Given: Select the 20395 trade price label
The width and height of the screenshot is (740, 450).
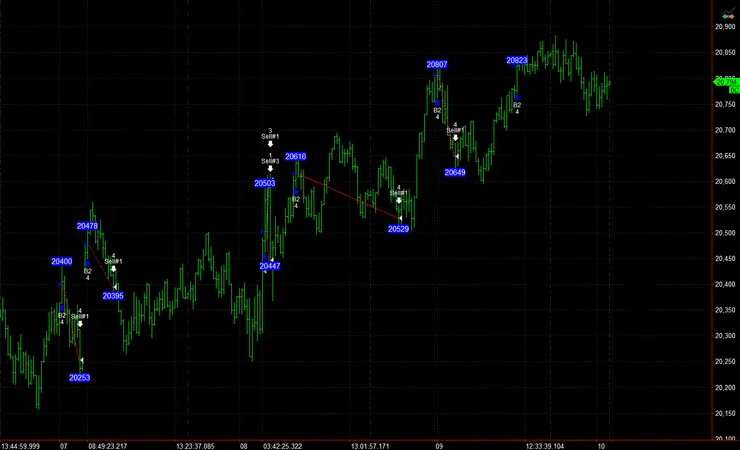Looking at the screenshot, I should pyautogui.click(x=113, y=296).
